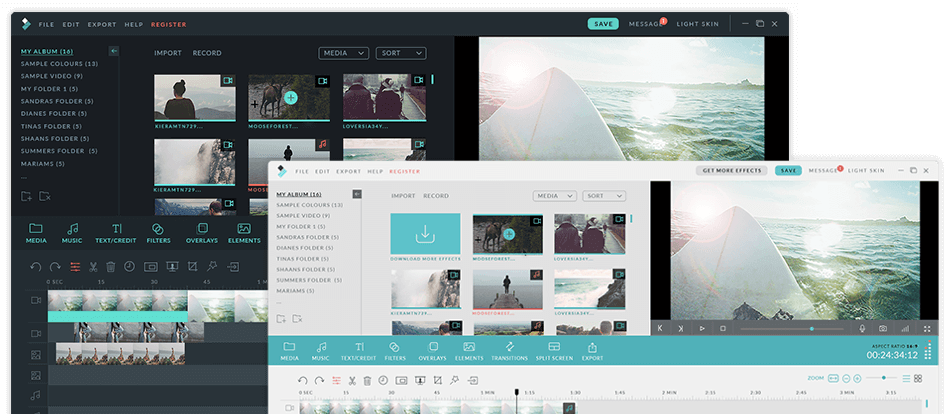The image size is (945, 414).
Task: Open the File menu in dark window
Action: pyautogui.click(x=47, y=24)
